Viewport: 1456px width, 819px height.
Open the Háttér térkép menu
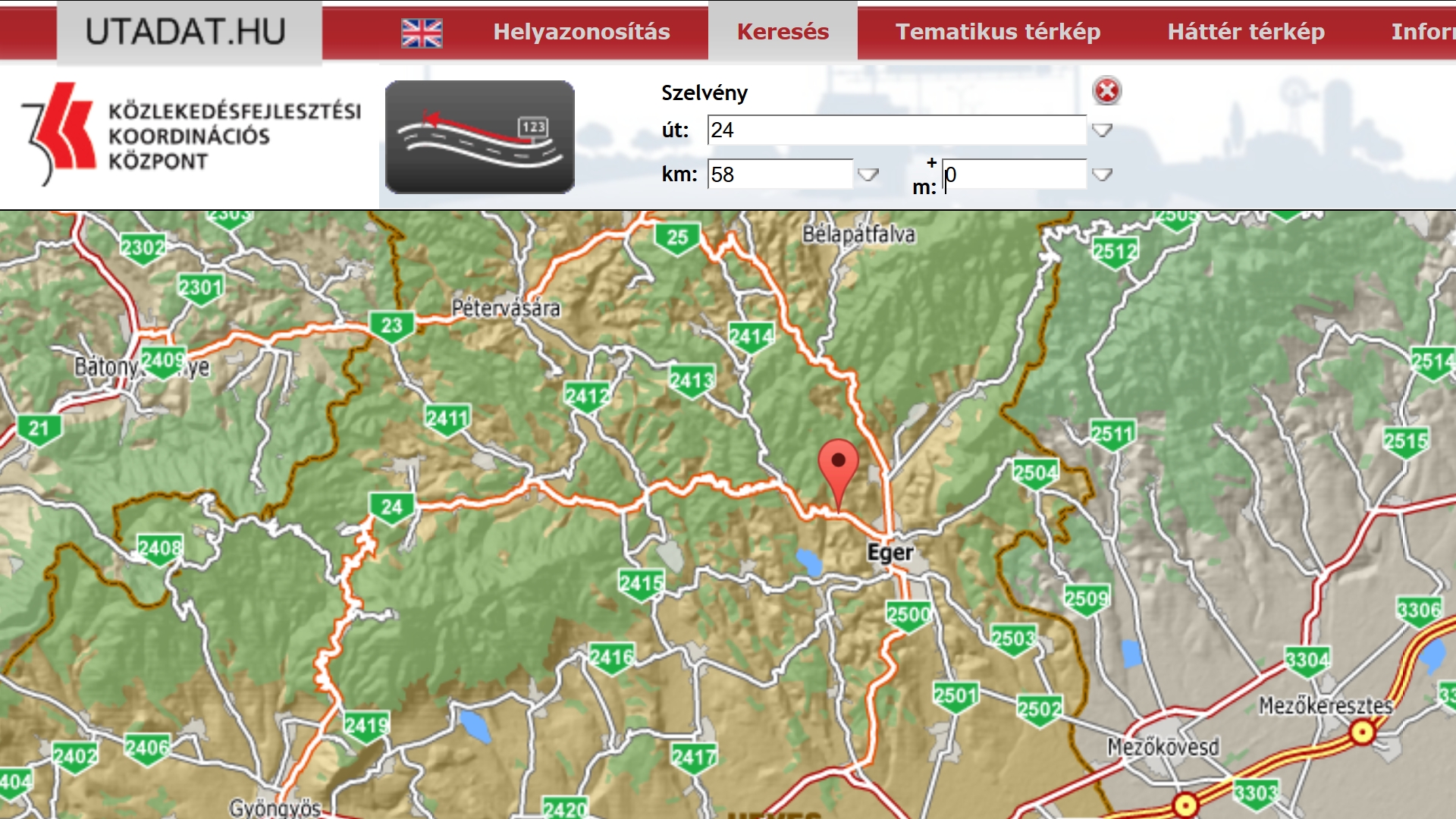pos(1245,32)
